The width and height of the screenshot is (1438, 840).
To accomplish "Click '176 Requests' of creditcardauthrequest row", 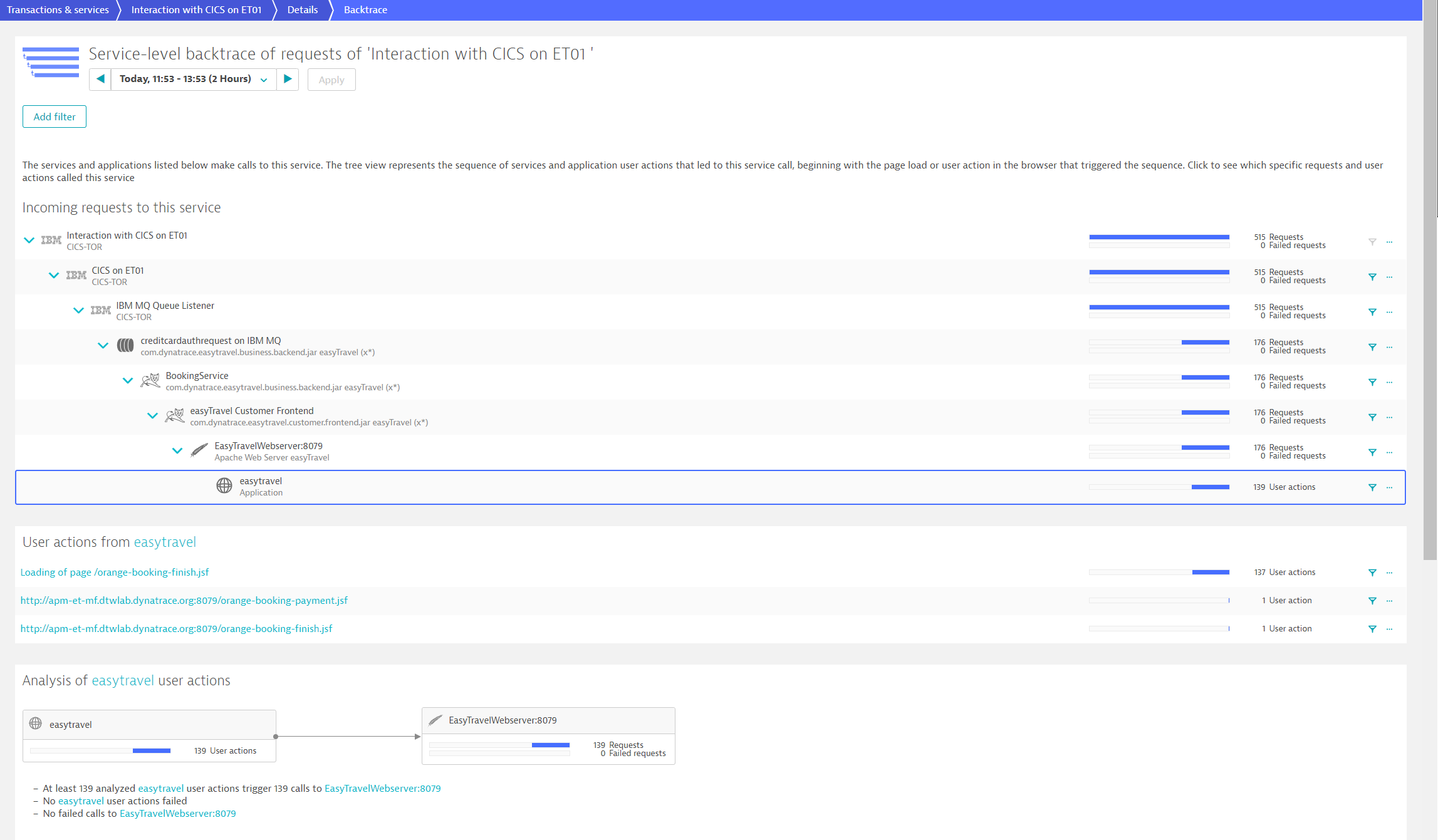I will click(x=1278, y=343).
